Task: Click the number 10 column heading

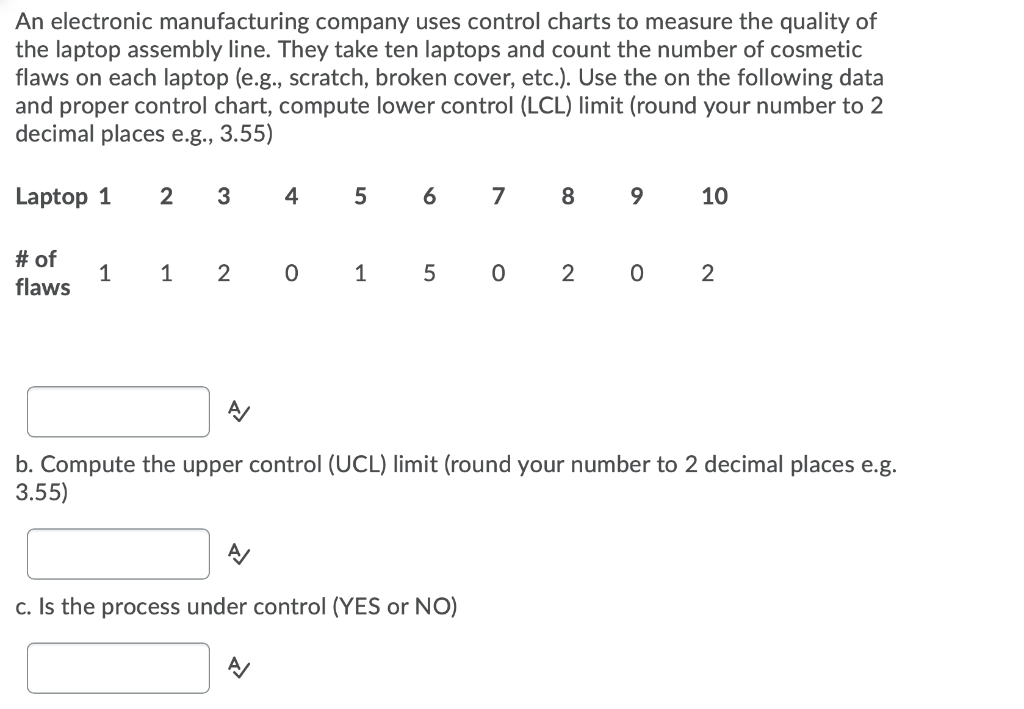Action: tap(714, 197)
